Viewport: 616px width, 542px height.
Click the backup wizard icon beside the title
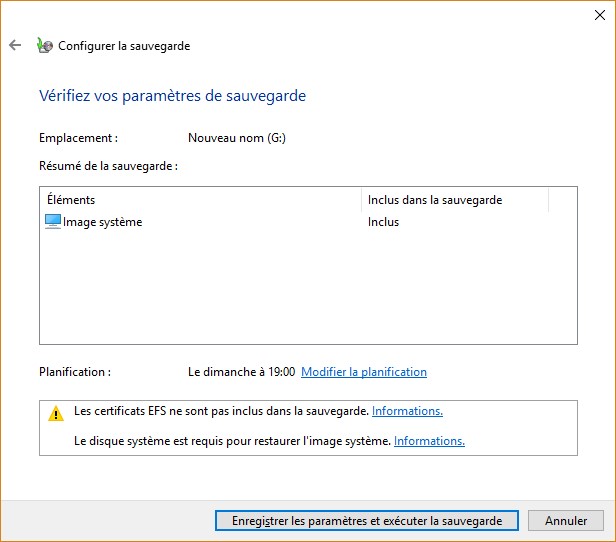coord(44,45)
